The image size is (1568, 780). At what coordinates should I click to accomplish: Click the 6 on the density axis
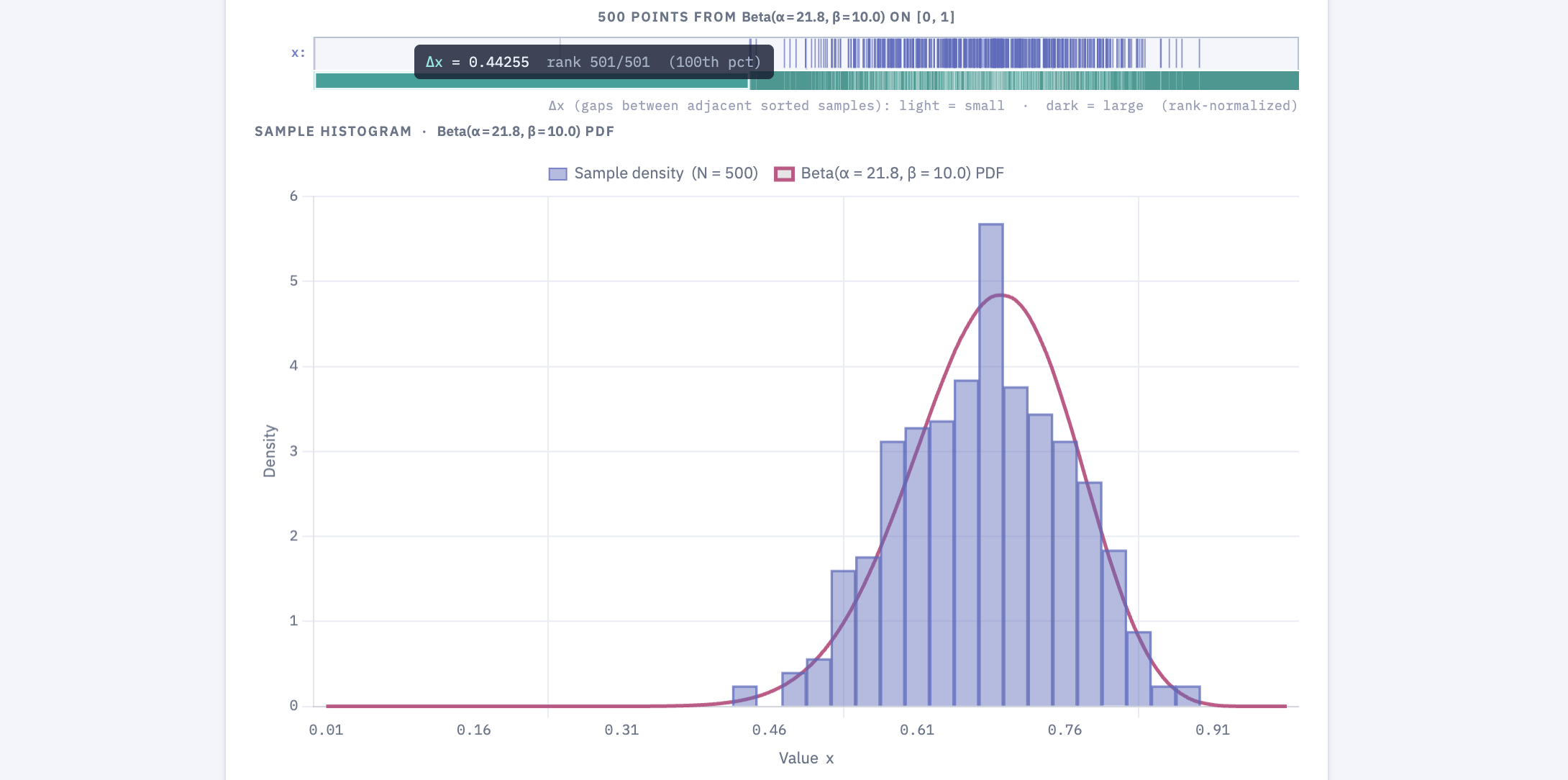pyautogui.click(x=293, y=195)
